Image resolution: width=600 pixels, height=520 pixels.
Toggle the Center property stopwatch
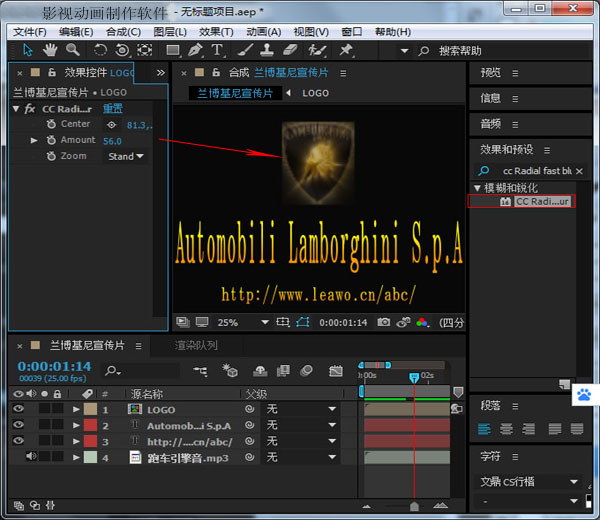tap(51, 124)
